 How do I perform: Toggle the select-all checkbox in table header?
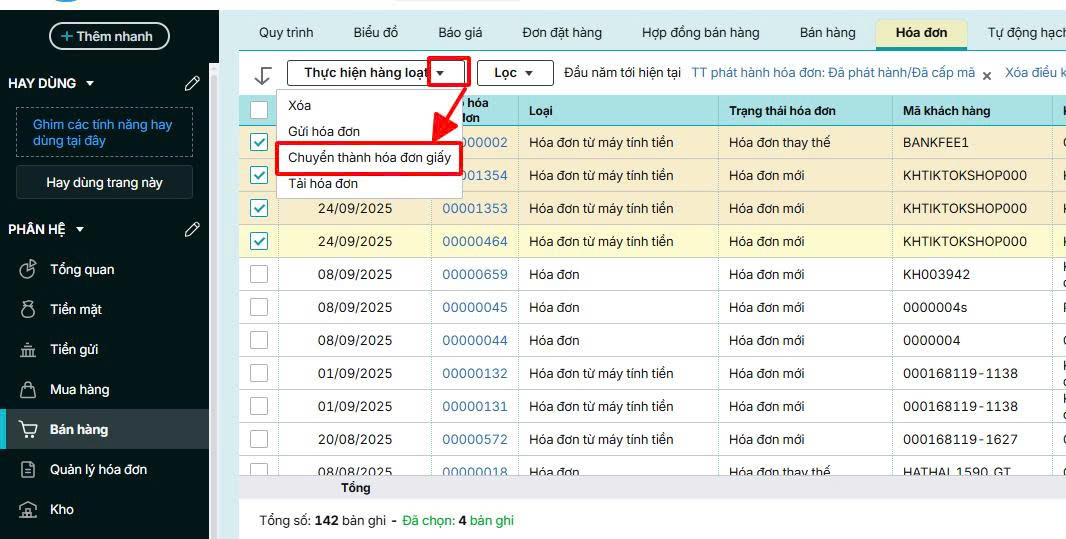point(259,110)
